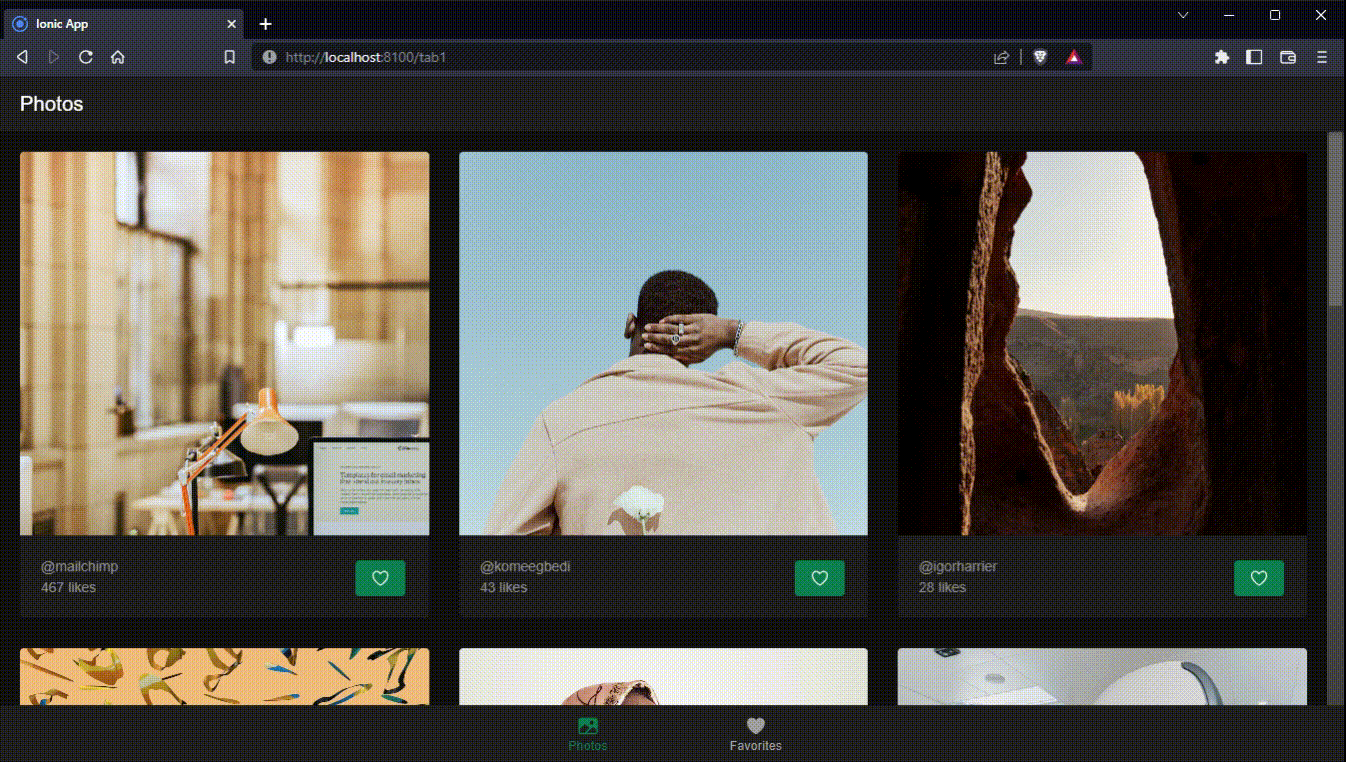This screenshot has height=762, width=1346.
Task: Minimize the browser window
Action: pyautogui.click(x=1229, y=15)
